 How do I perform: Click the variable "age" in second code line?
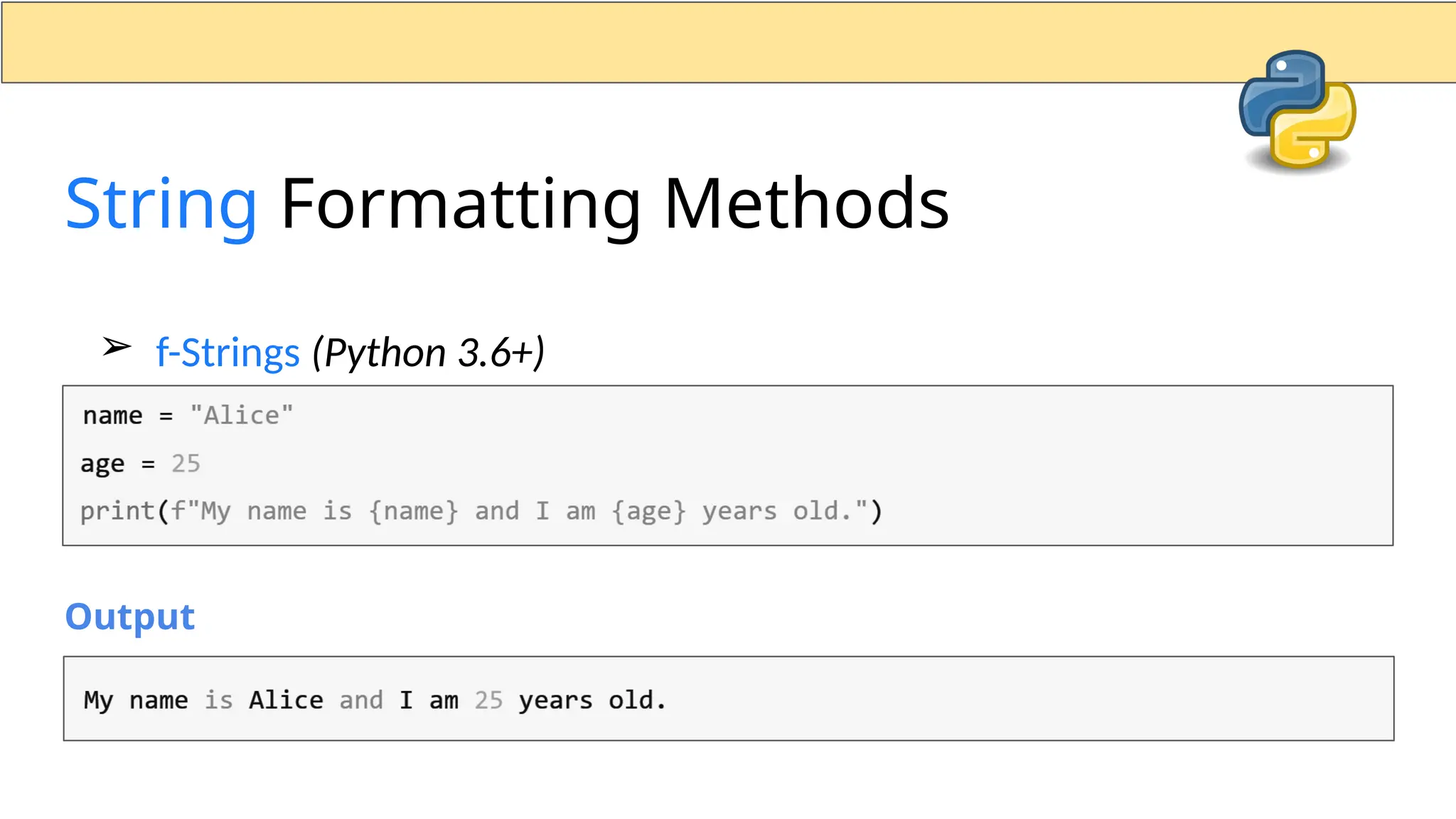tap(102, 464)
